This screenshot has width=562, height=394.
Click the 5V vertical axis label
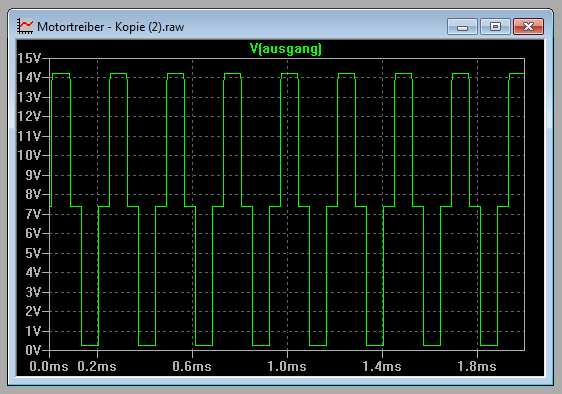click(x=33, y=253)
